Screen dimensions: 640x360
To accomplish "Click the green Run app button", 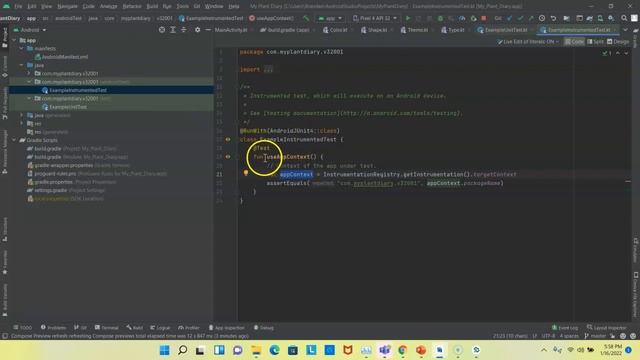I will pyautogui.click(x=408, y=18).
